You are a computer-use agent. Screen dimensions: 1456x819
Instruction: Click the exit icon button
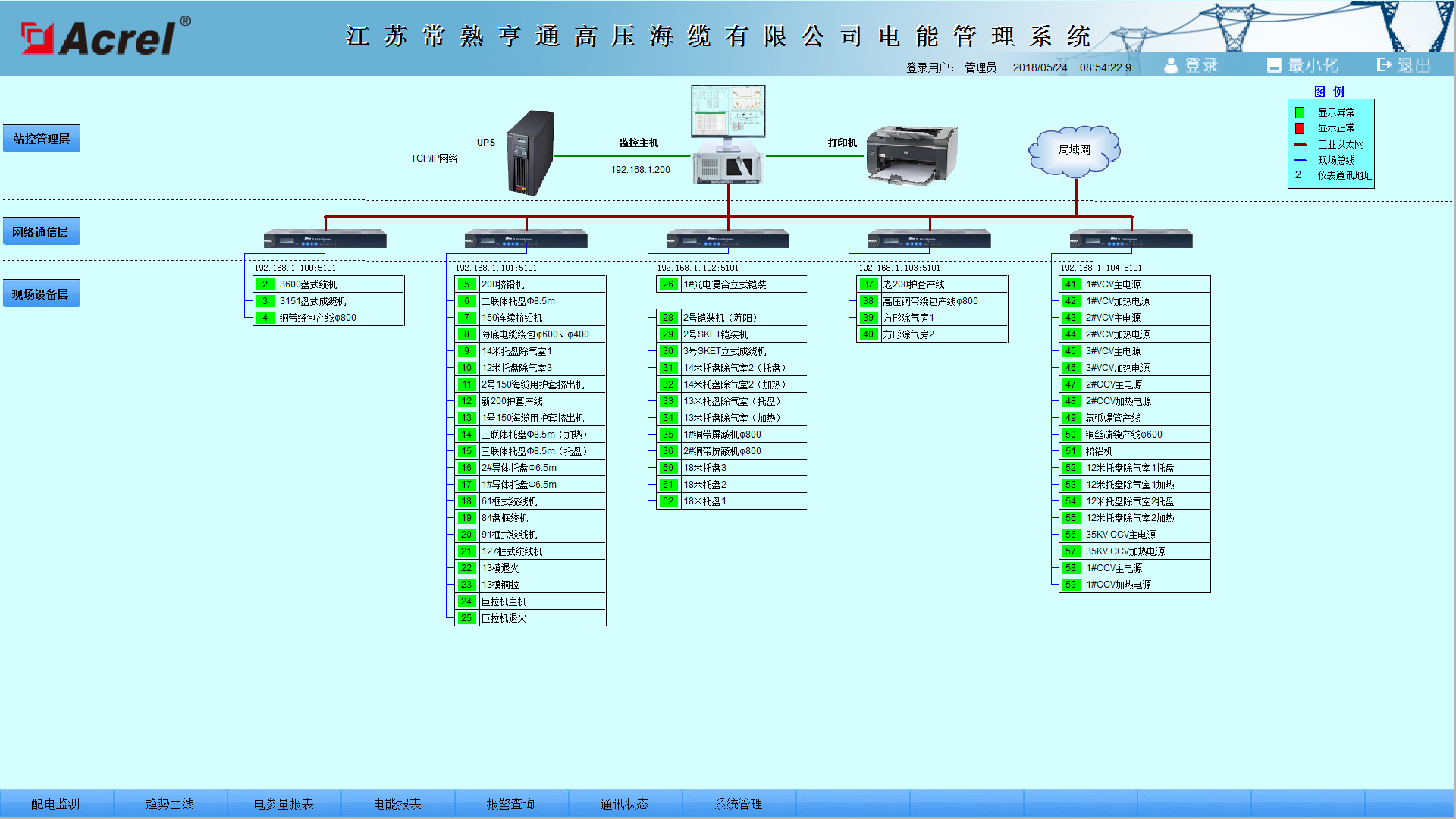click(1404, 65)
